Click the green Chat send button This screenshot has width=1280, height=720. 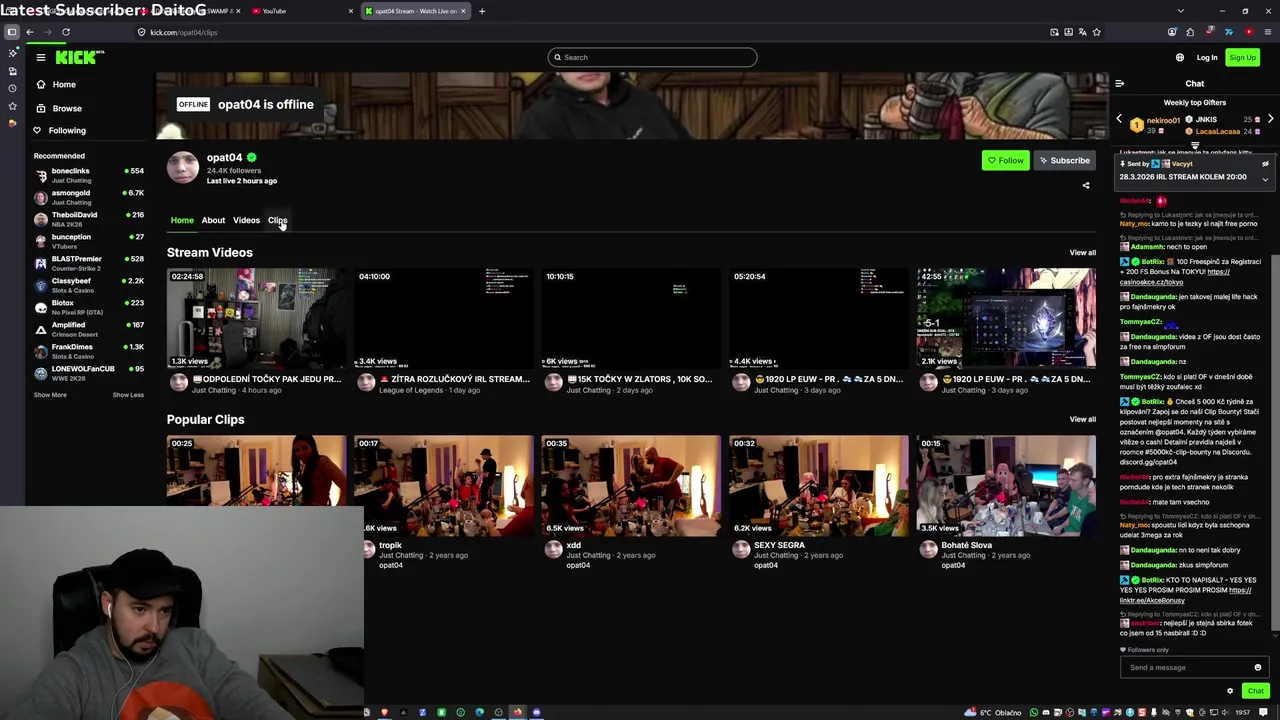coord(1255,691)
